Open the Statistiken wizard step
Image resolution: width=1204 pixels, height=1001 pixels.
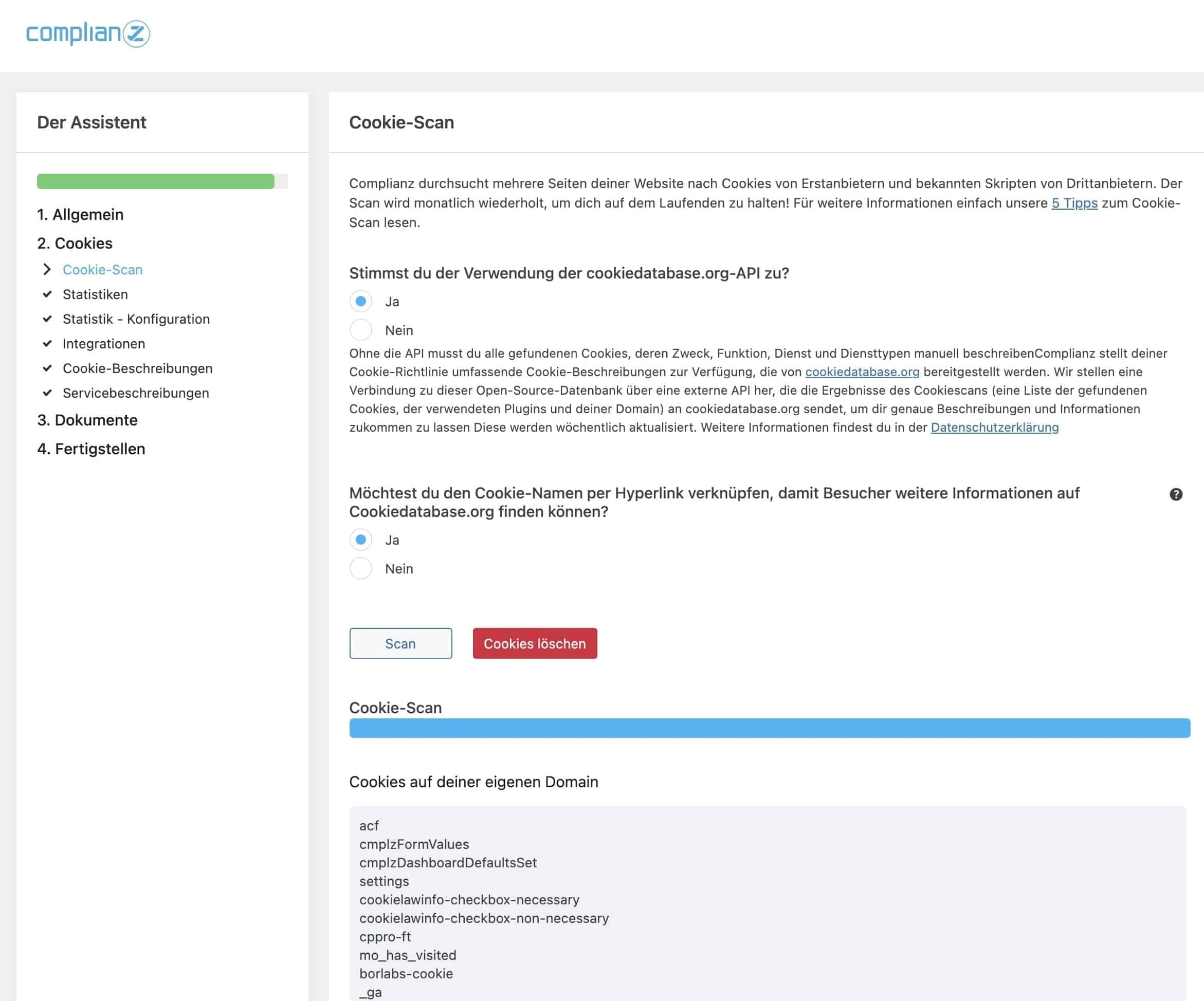coord(95,294)
